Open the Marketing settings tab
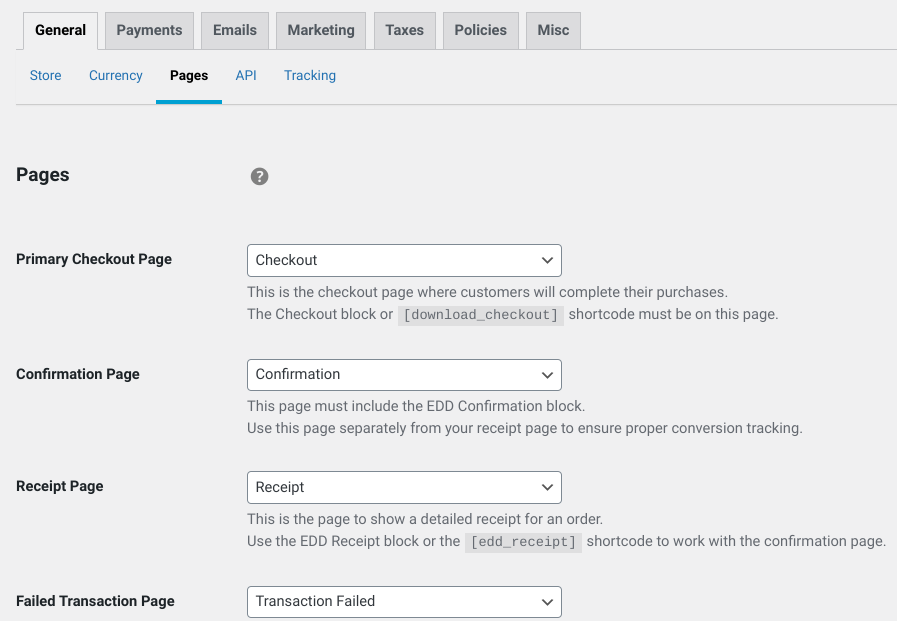Viewport: 897px width, 621px height. (320, 30)
